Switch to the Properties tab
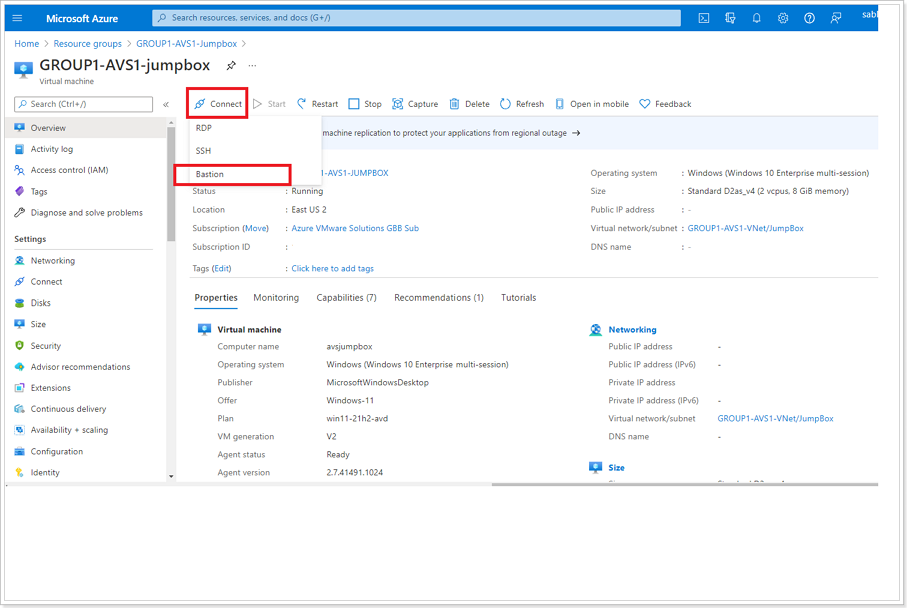Image resolution: width=907 pixels, height=608 pixels. pos(216,298)
